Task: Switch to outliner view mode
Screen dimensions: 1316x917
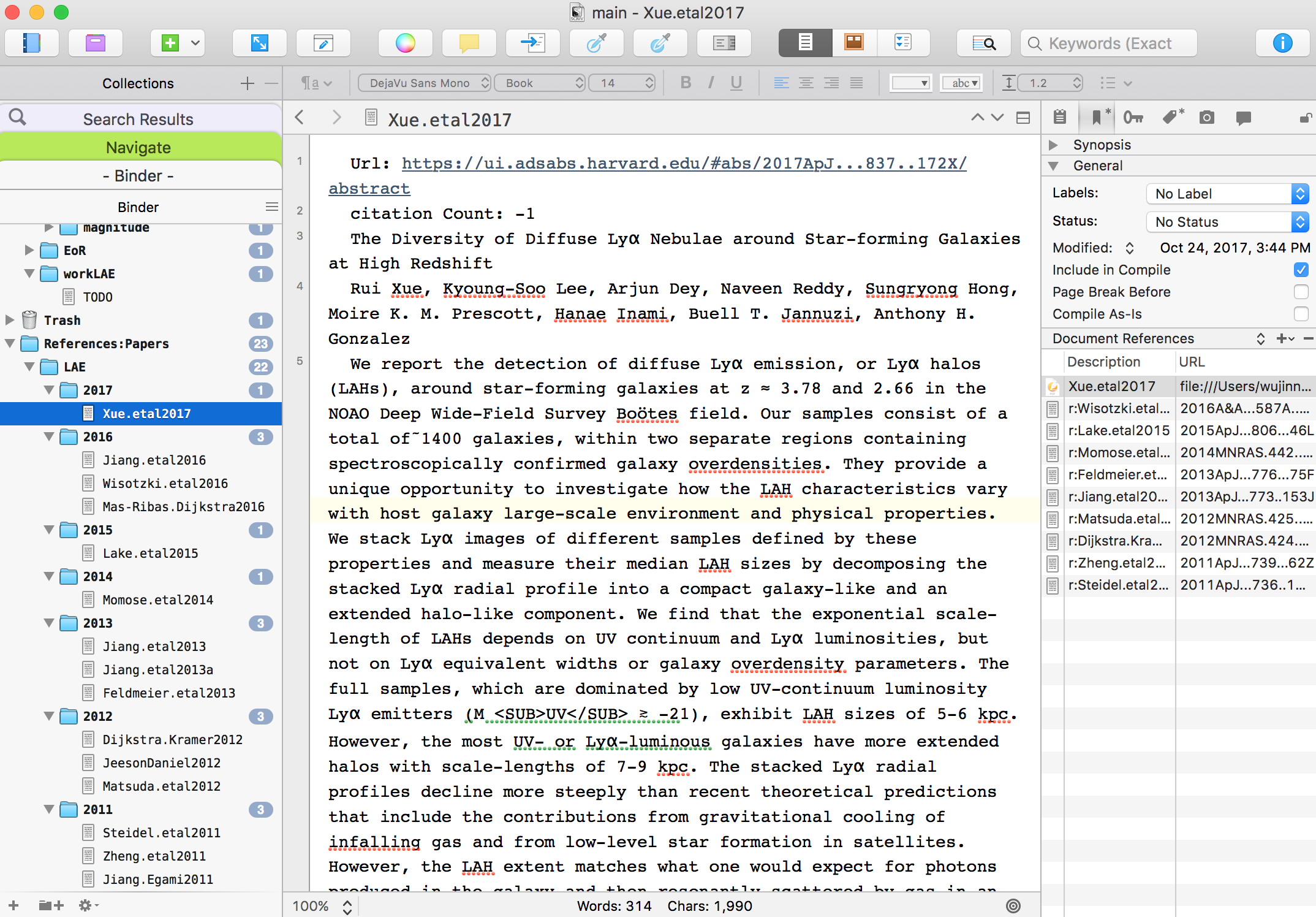Action: (x=903, y=43)
